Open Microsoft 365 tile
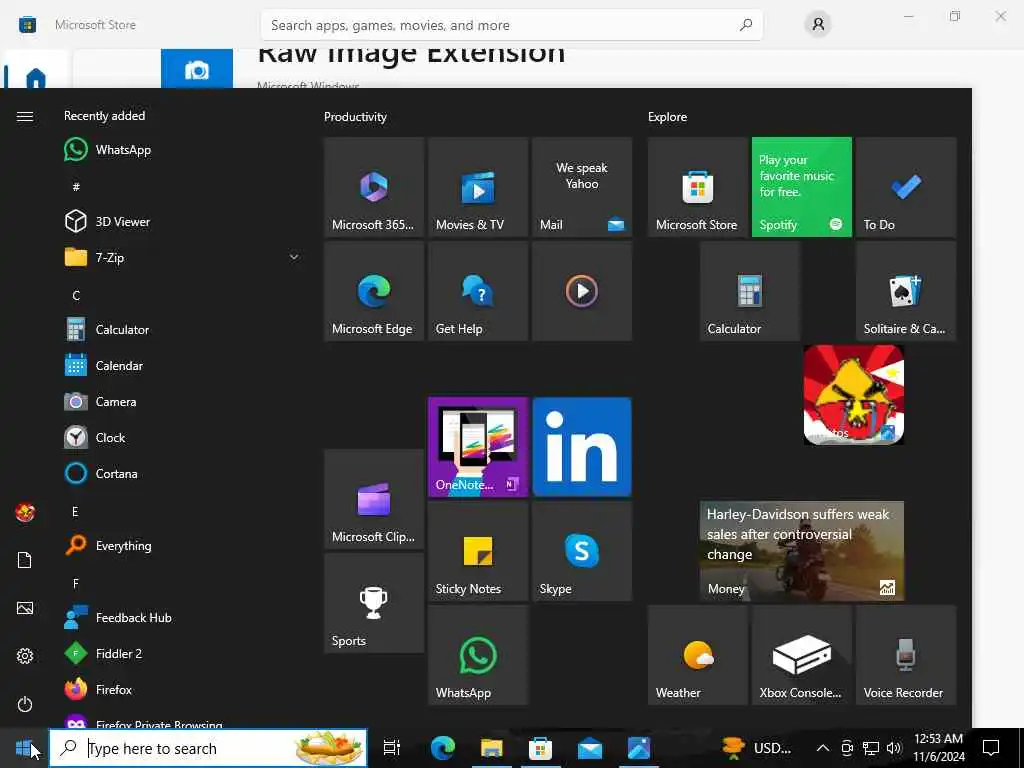The image size is (1024, 768). tap(374, 187)
